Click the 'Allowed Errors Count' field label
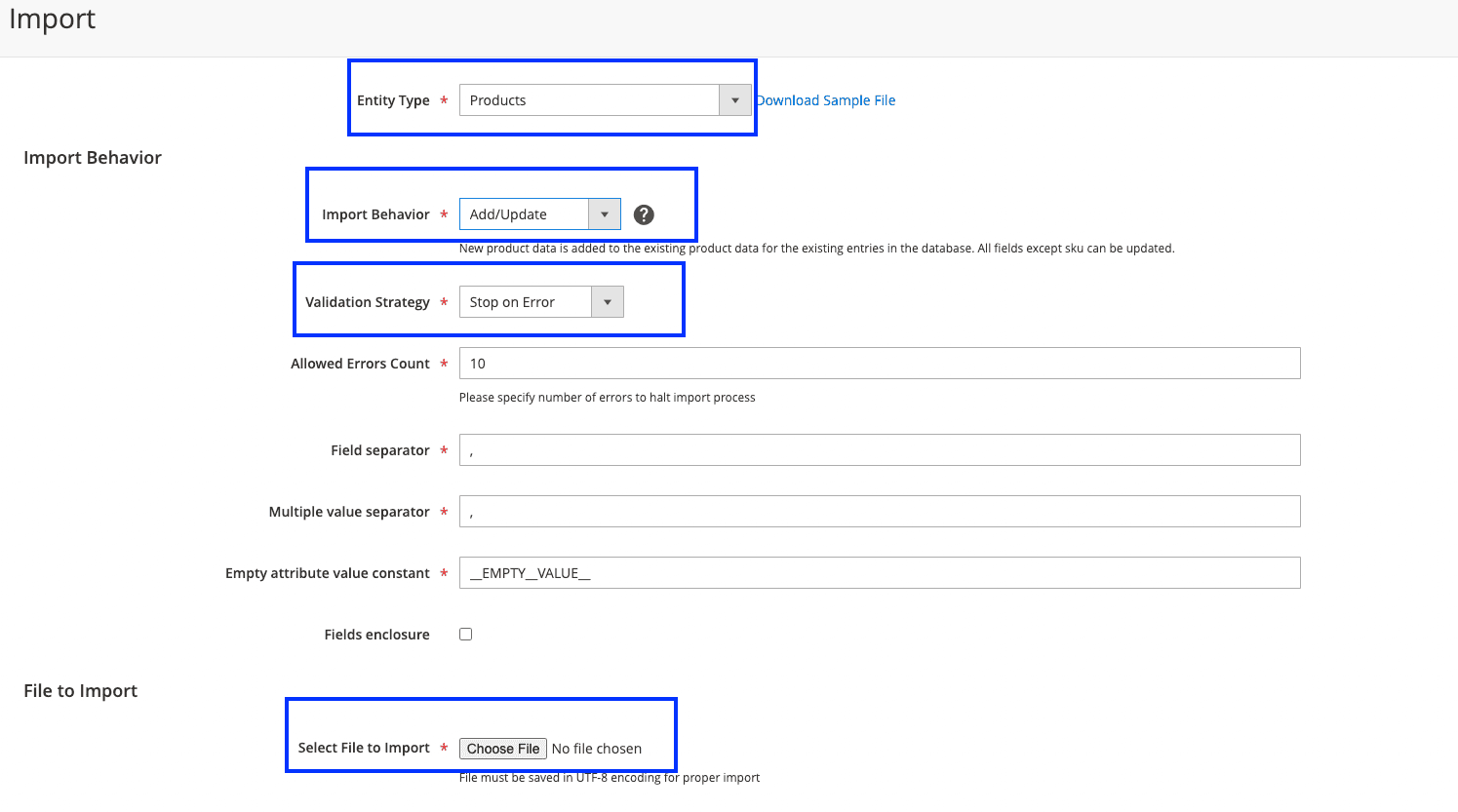The height and width of the screenshot is (812, 1458). (360, 364)
